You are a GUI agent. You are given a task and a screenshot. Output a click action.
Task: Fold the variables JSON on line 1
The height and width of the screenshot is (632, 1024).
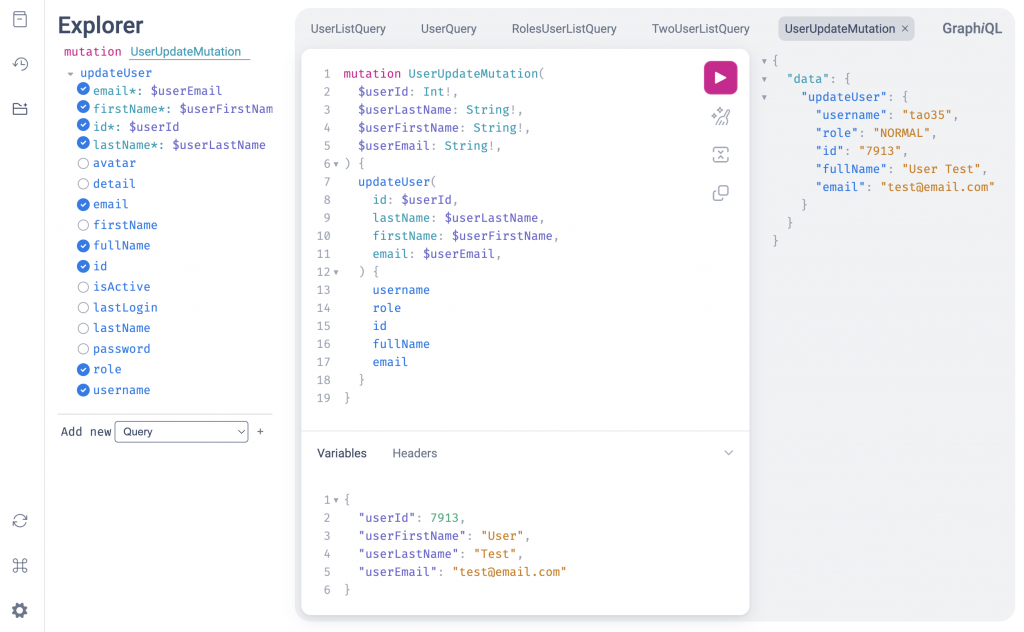tap(336, 500)
